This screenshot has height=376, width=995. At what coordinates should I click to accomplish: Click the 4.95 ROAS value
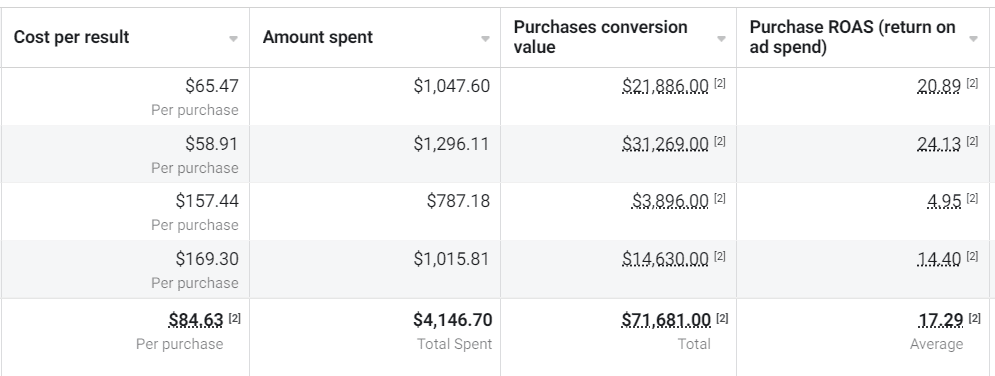click(944, 201)
